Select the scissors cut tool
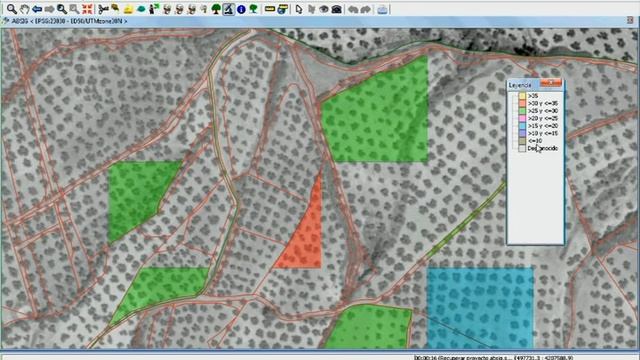 tap(103, 9)
